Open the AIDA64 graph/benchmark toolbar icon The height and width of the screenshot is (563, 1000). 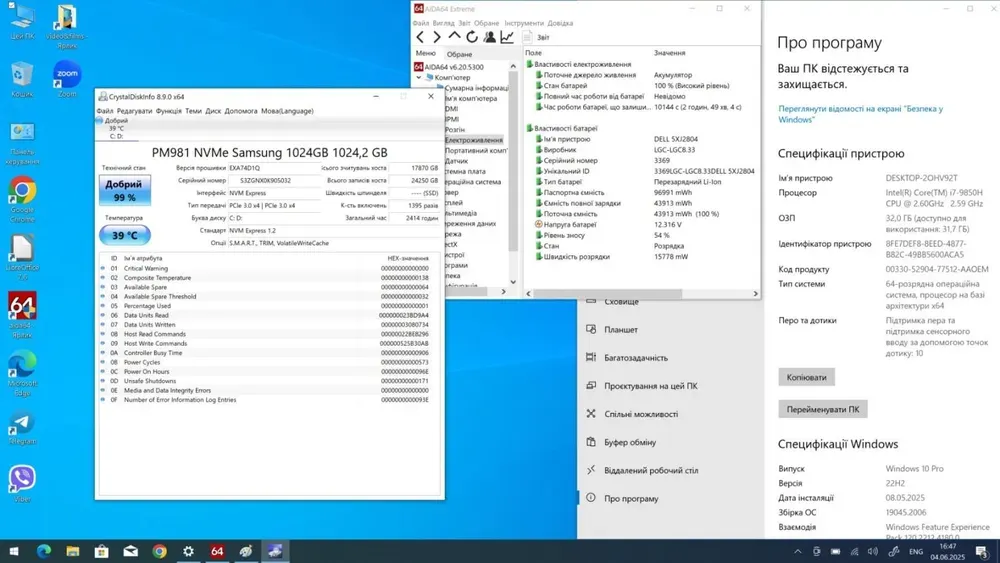(x=507, y=37)
